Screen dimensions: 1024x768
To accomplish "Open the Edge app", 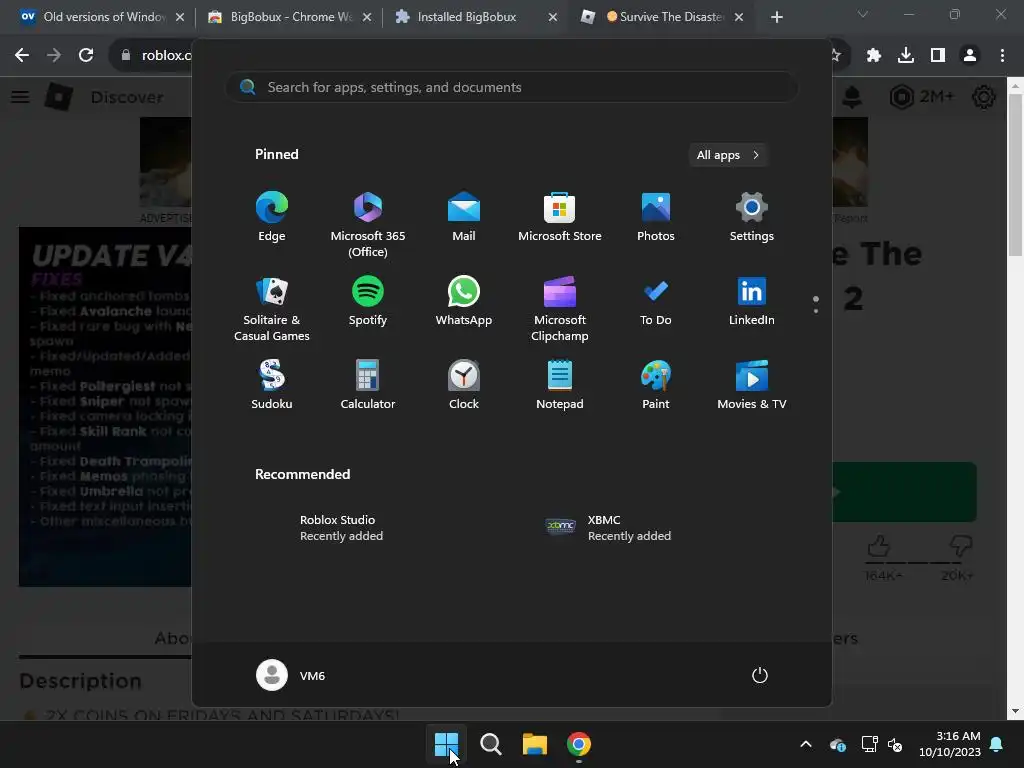I will tap(272, 217).
